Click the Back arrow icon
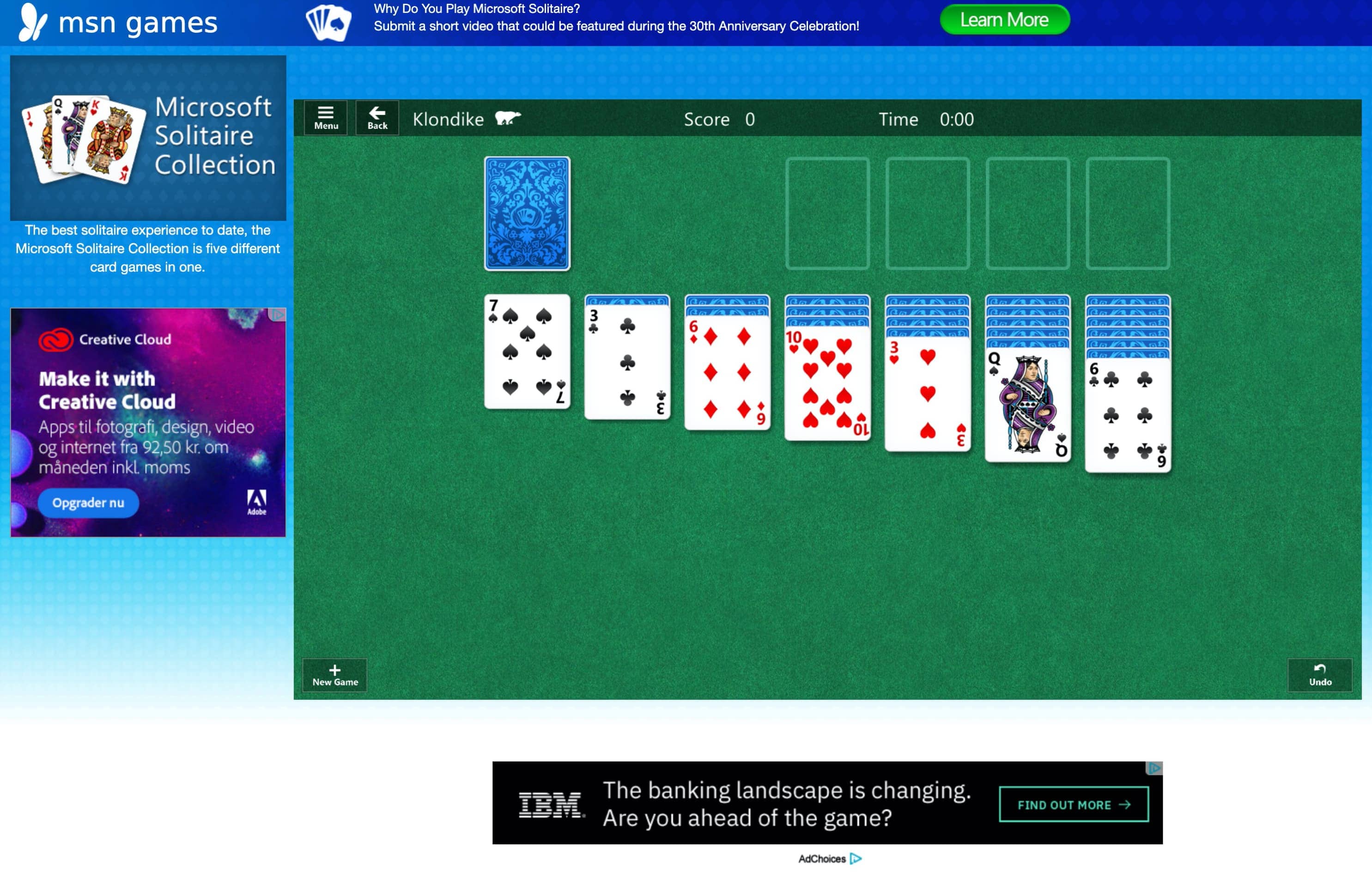Image resolution: width=1372 pixels, height=873 pixels. (x=376, y=117)
